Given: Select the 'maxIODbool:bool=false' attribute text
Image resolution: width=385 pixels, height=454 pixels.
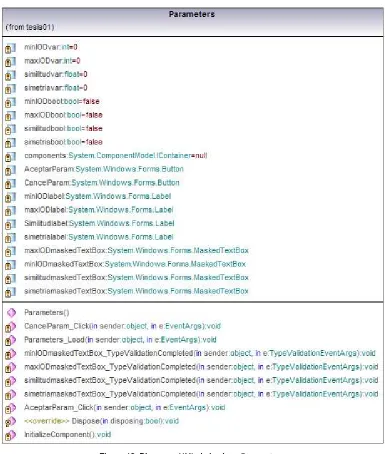Looking at the screenshot, I should (63, 115).
